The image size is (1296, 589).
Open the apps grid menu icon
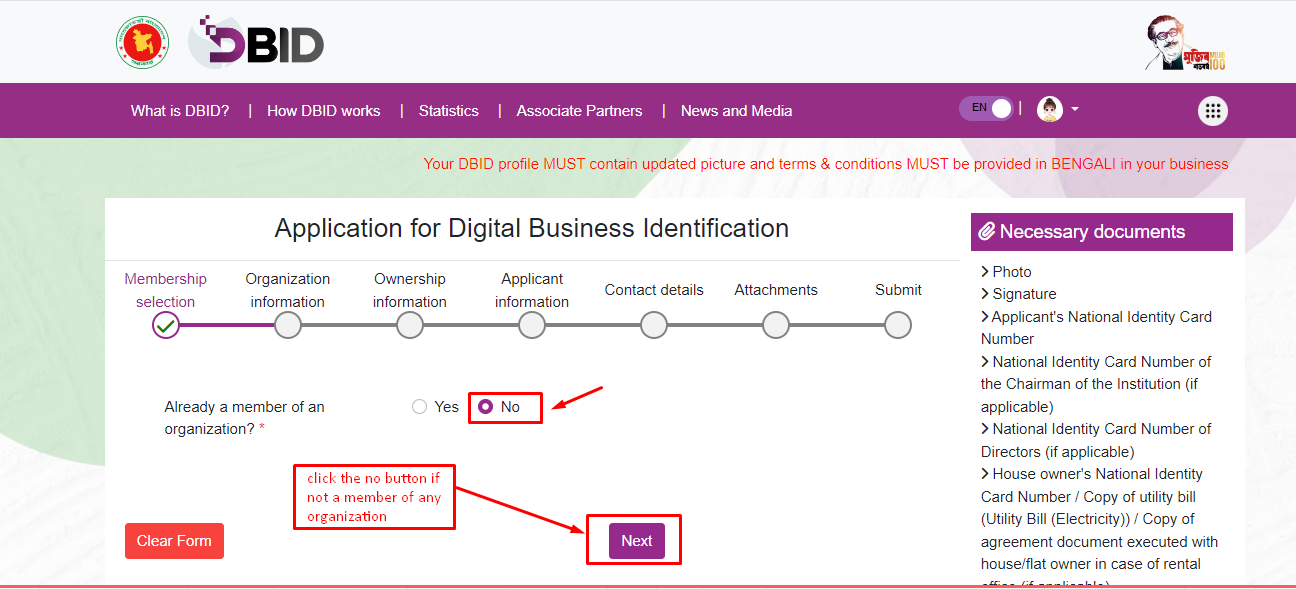1213,111
